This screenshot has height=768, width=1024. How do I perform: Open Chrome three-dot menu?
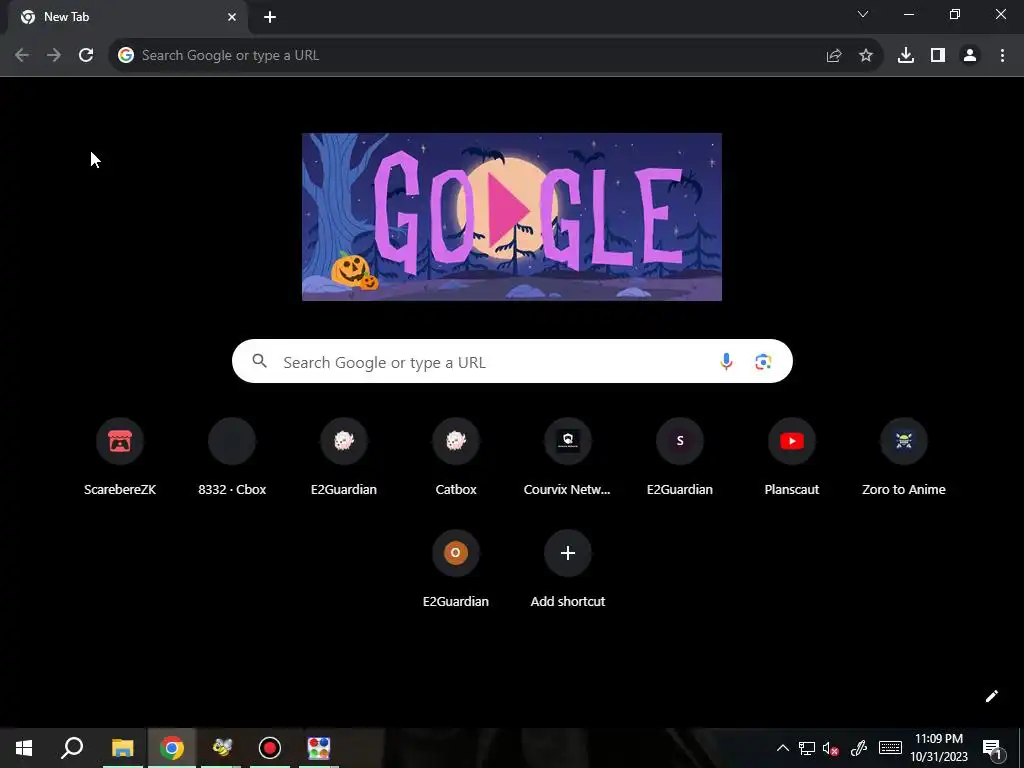tap(1002, 56)
